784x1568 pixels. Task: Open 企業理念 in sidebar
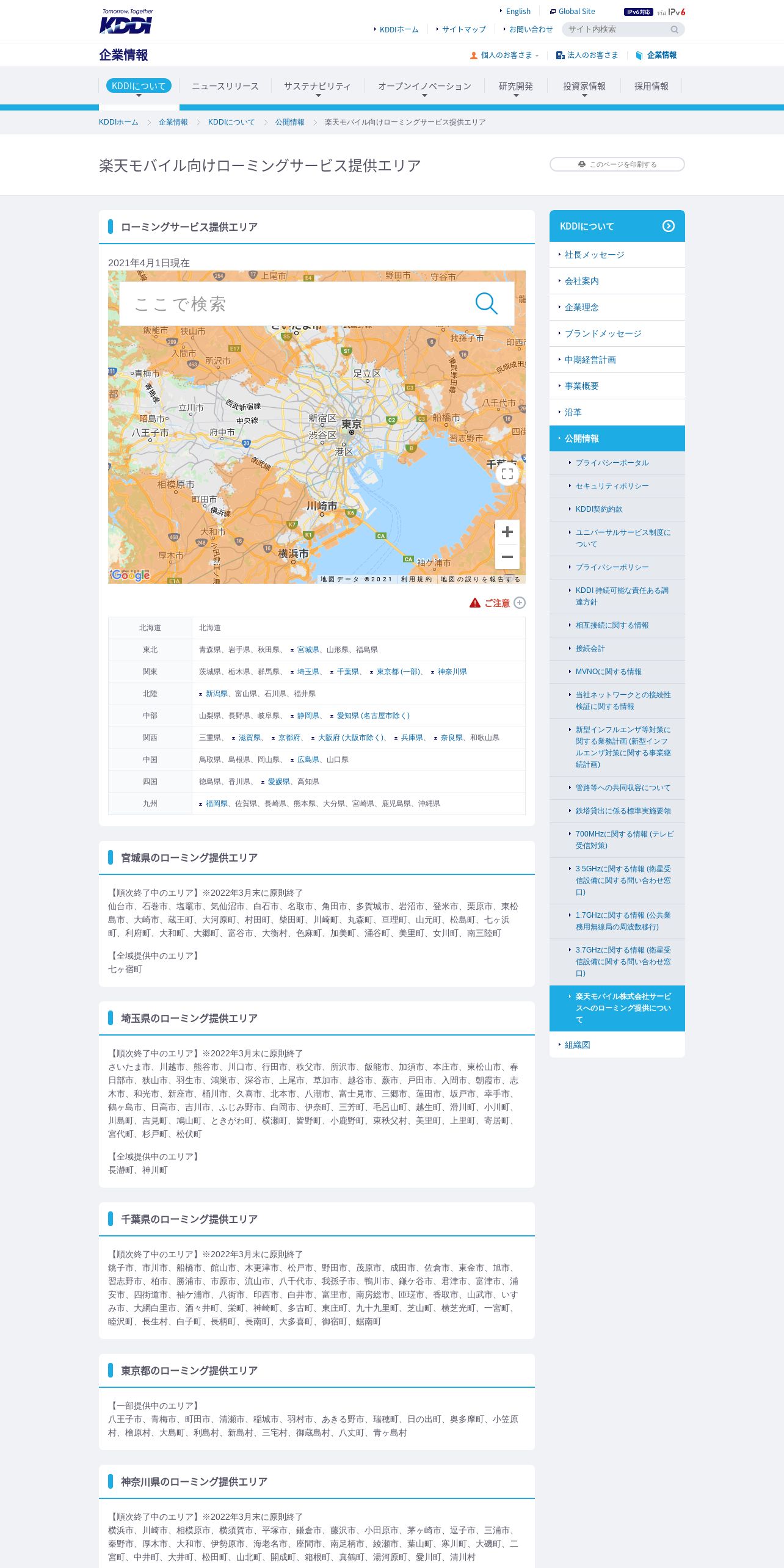click(617, 307)
